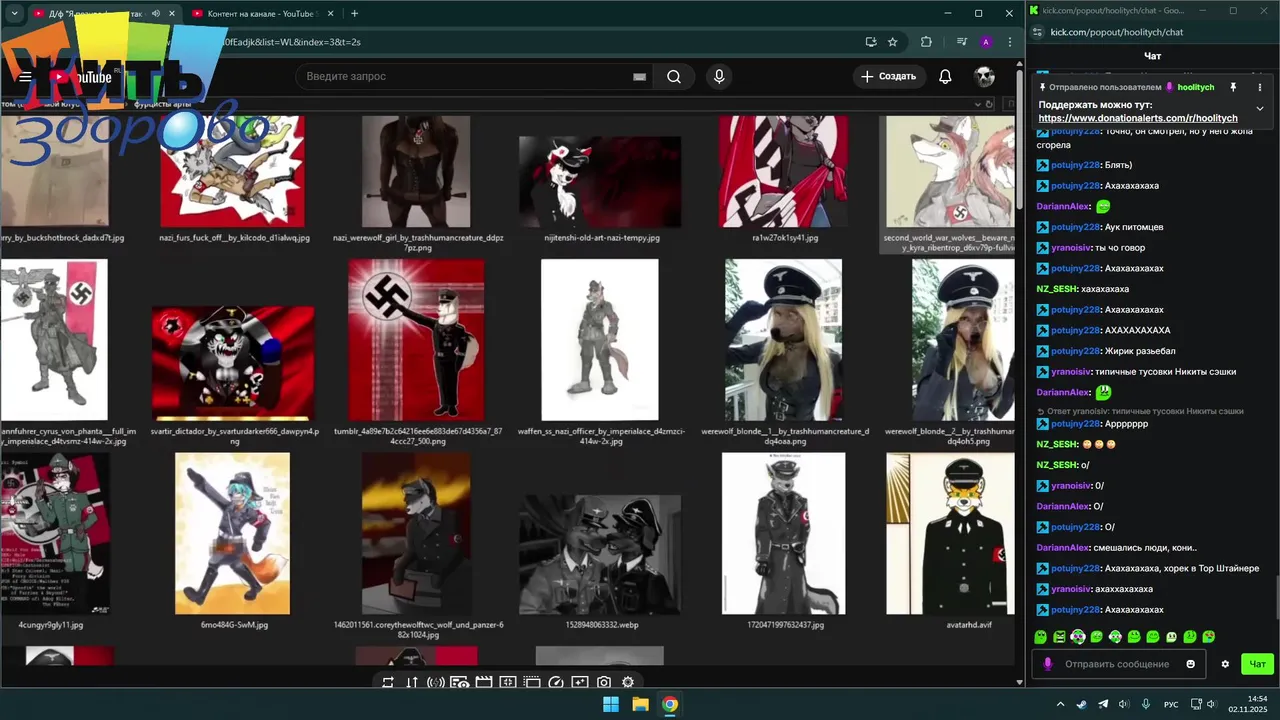1280x720 pixels.
Task: Send the first green quick emote in chat
Action: [1041, 637]
